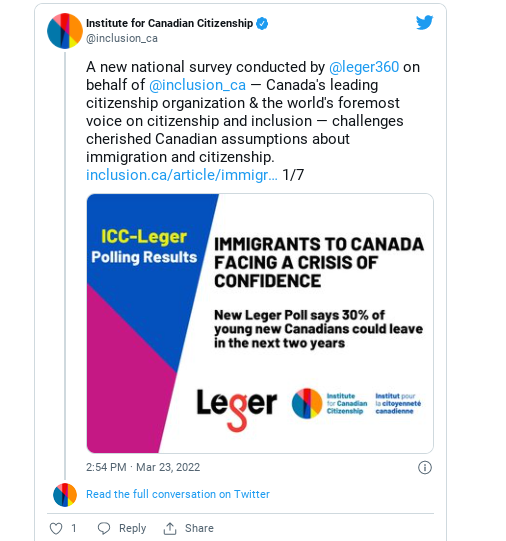
Task: Click the Institute for Canadian Citizenship name
Action: pos(169,23)
